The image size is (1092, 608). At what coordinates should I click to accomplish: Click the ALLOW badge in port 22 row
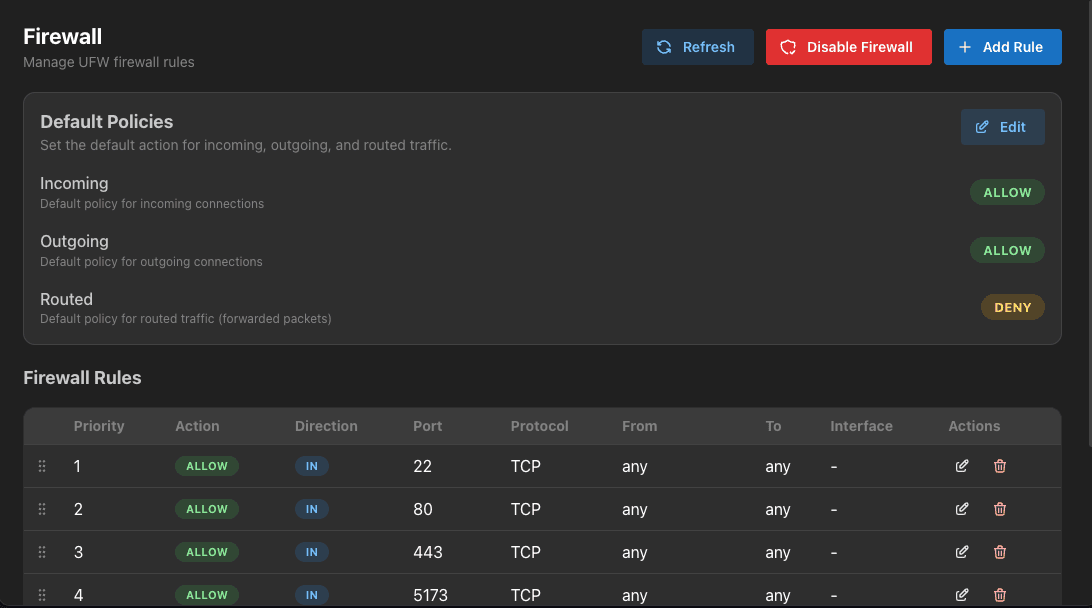207,466
